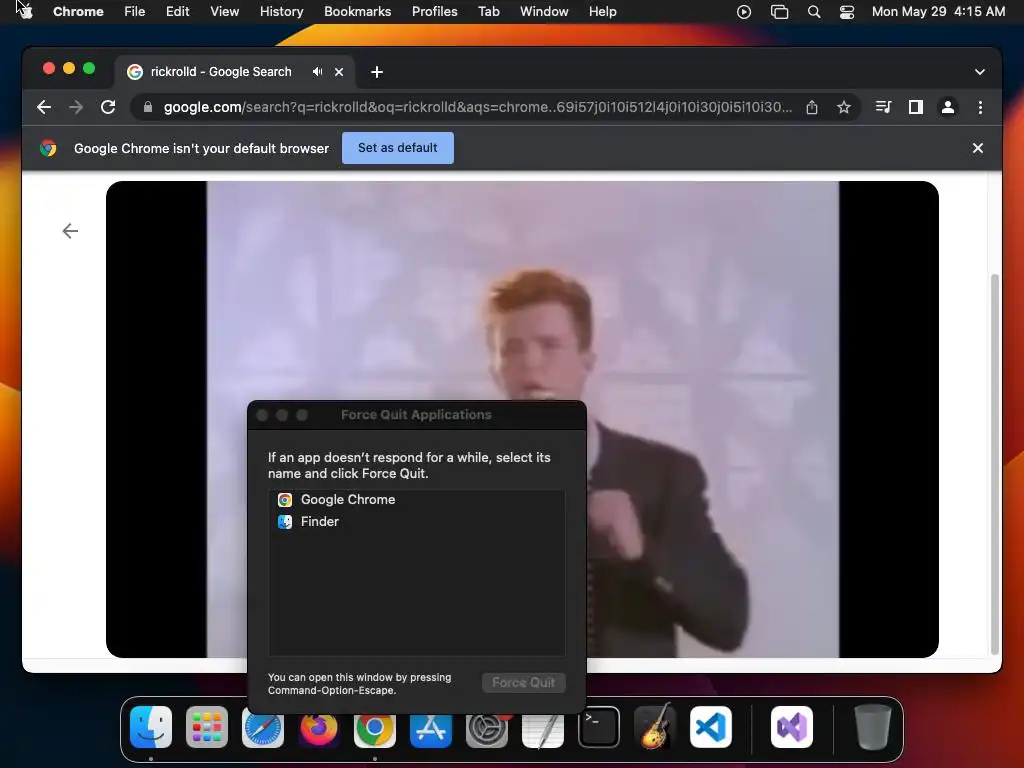Image resolution: width=1024 pixels, height=768 pixels.
Task: Reload the current page
Action: click(108, 107)
